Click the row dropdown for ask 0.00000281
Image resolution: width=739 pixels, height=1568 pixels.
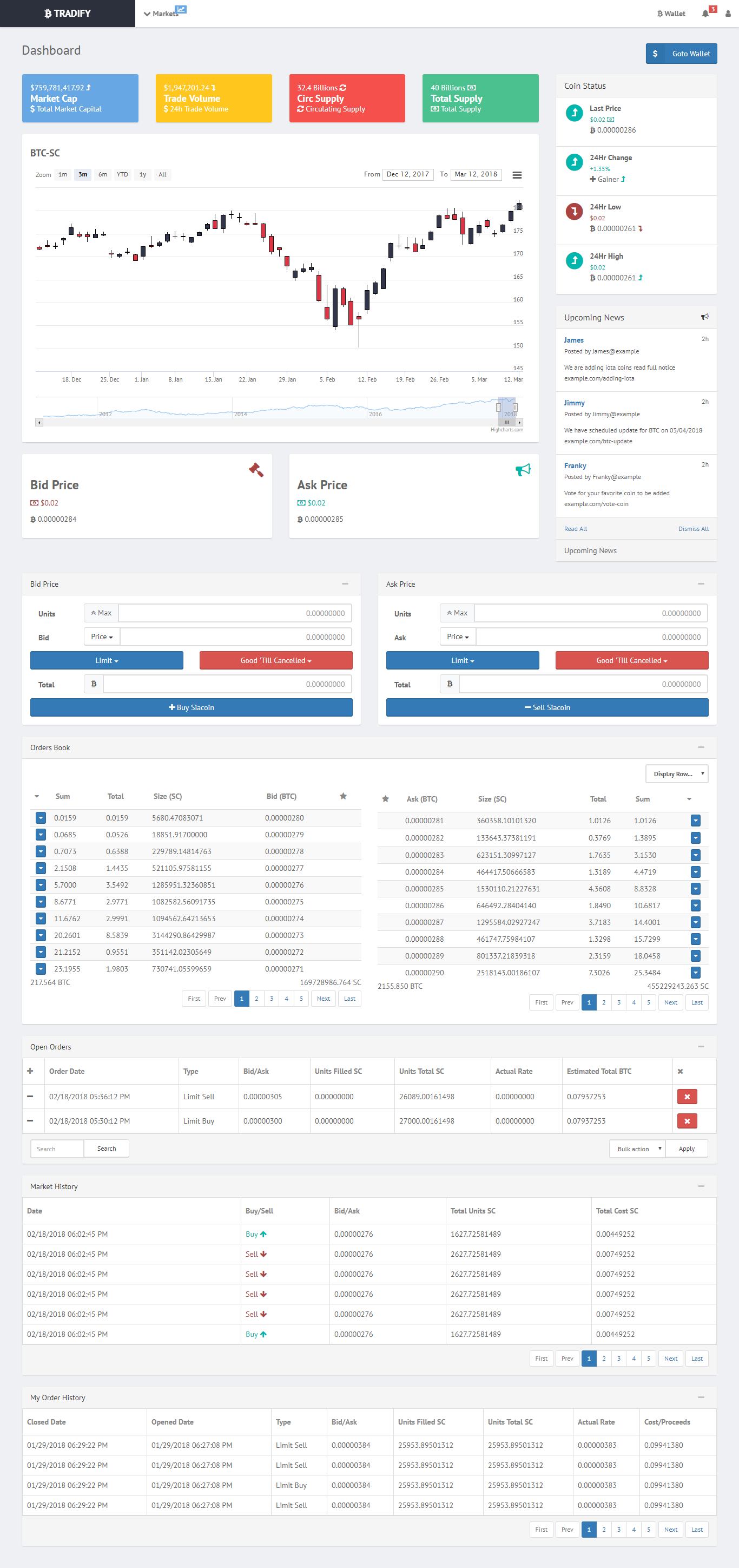(695, 821)
